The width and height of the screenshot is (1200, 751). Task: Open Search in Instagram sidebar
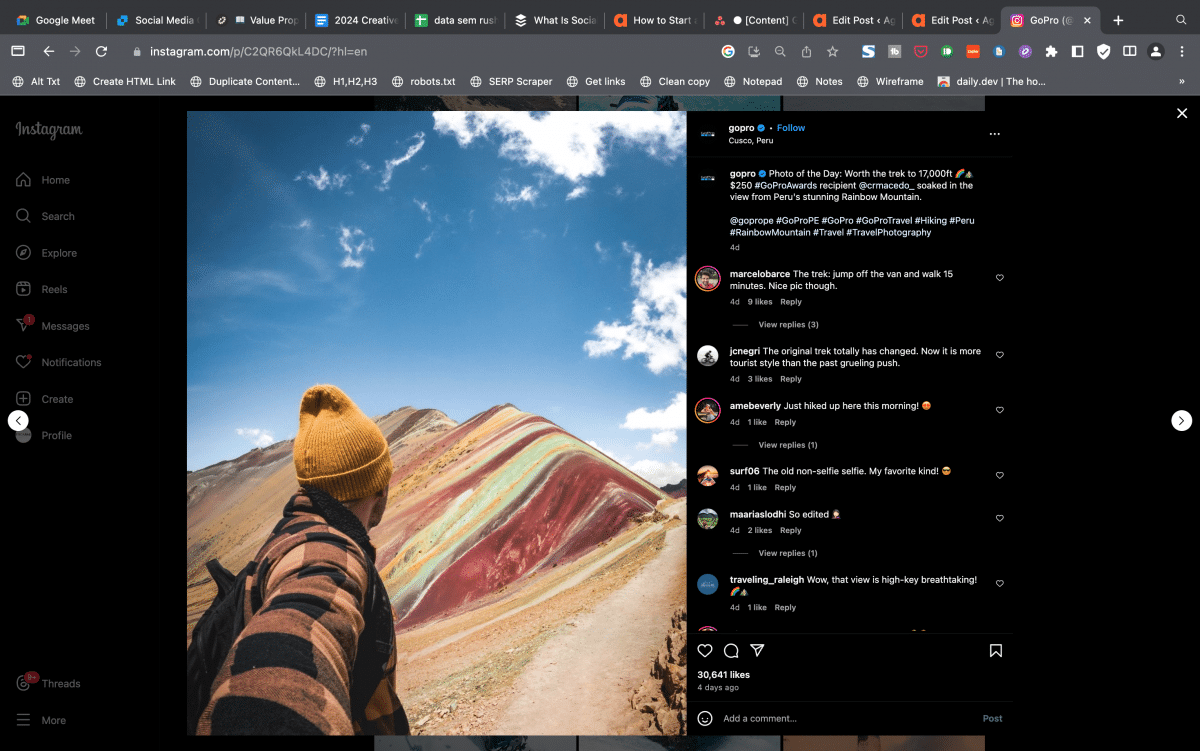click(45, 216)
